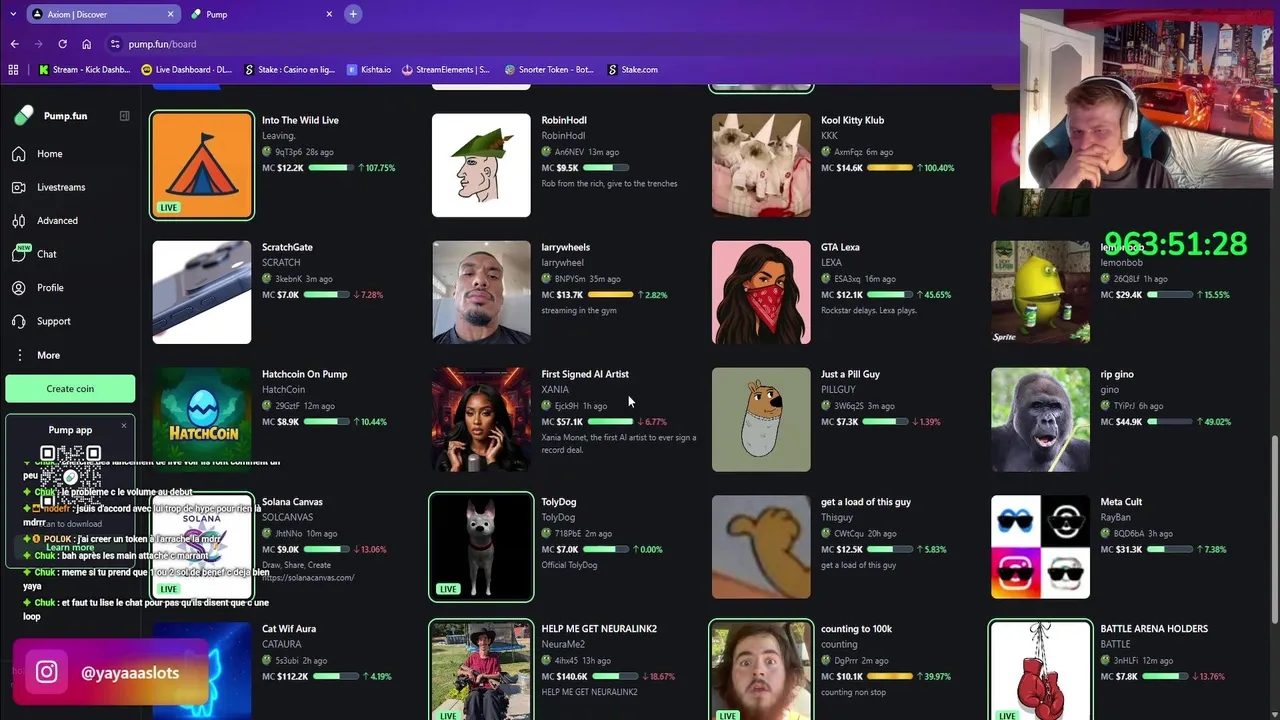Go to browser home page

point(87,44)
